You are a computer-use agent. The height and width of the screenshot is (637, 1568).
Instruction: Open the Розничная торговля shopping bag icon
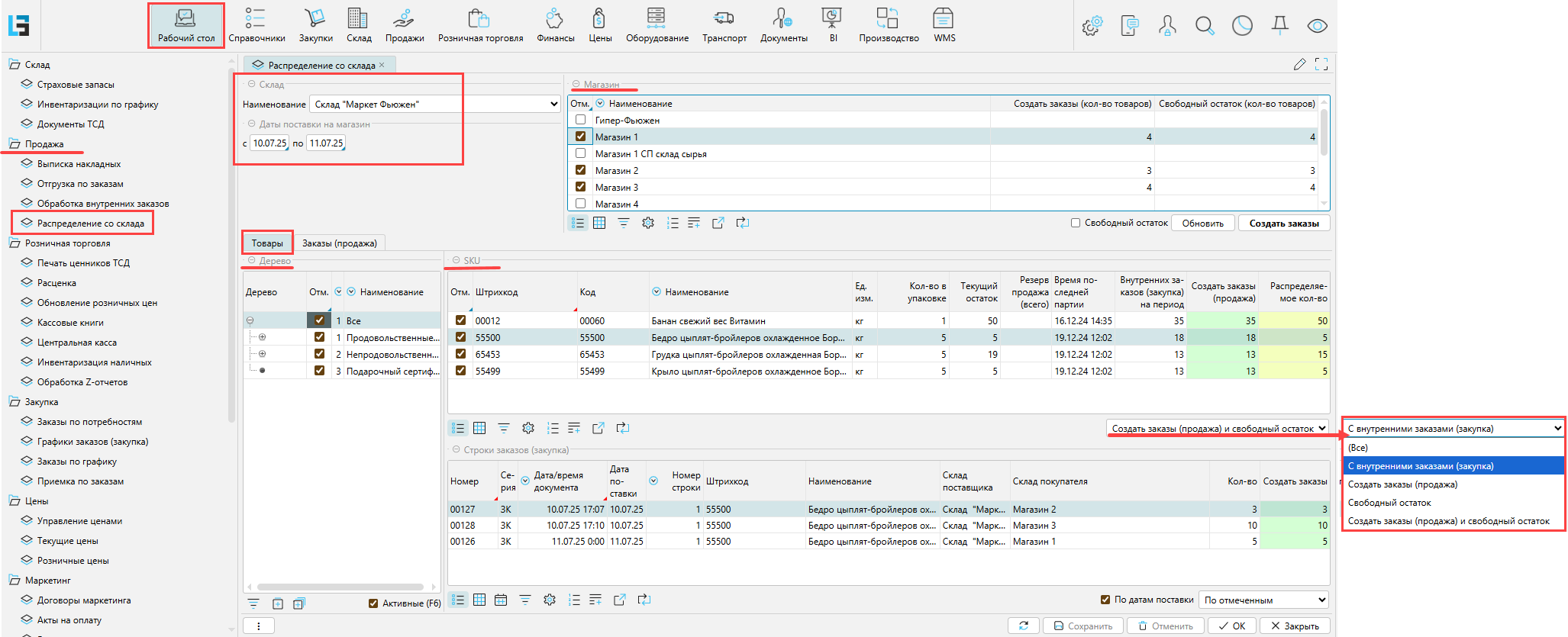point(479,18)
